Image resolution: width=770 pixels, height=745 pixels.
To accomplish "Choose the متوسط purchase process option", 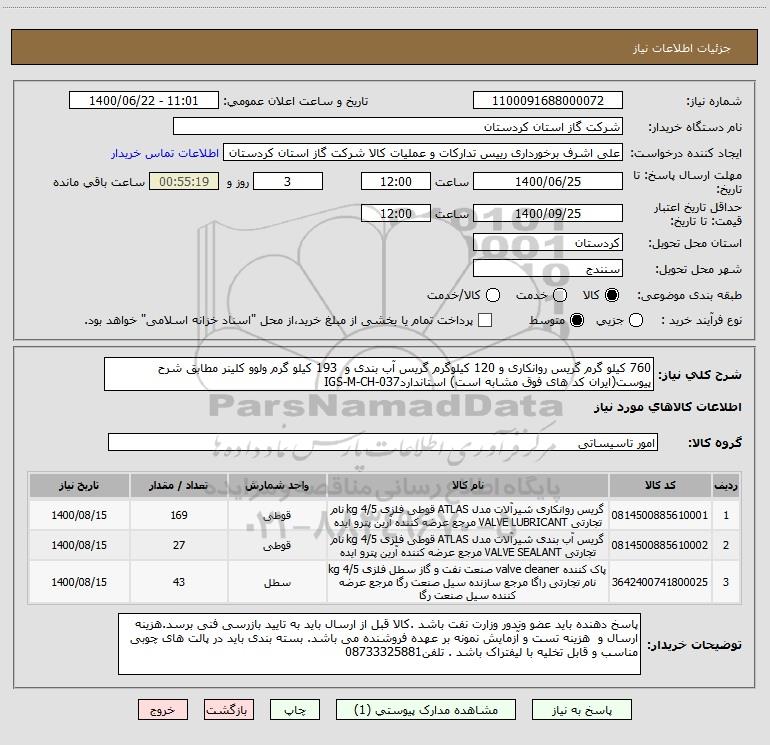I will 577,320.
